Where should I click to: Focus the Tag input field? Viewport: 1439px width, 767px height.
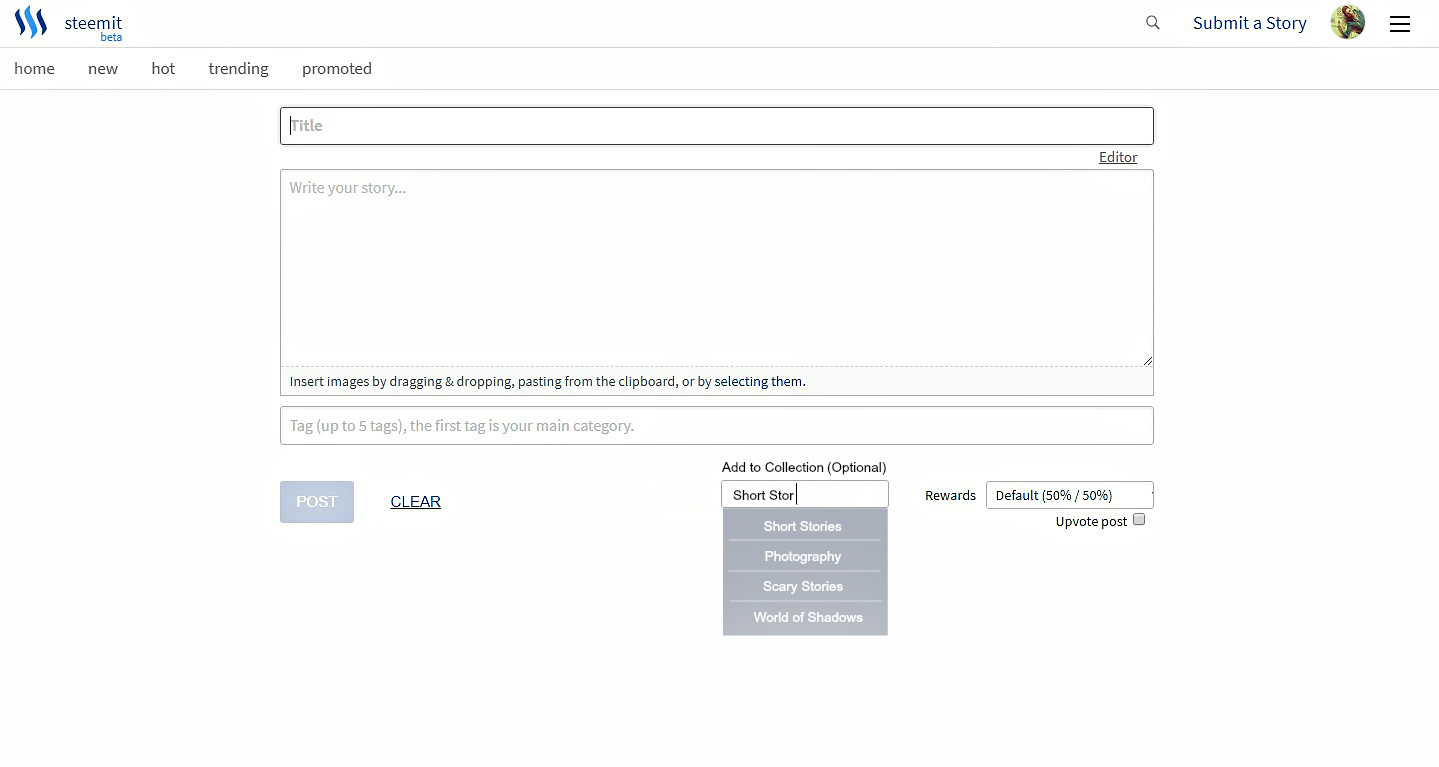[717, 425]
